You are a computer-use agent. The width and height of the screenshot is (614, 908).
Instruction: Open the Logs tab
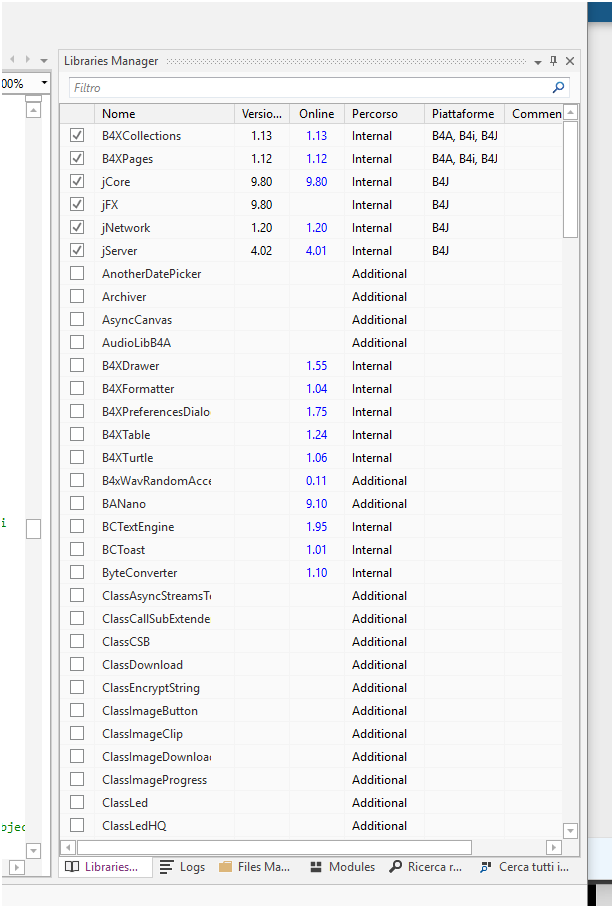[182, 867]
